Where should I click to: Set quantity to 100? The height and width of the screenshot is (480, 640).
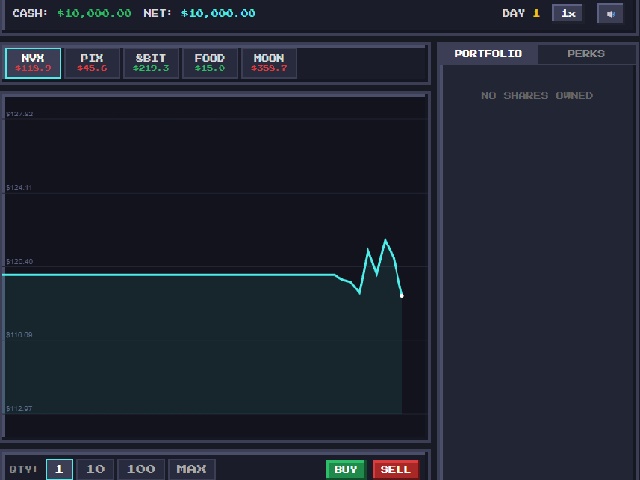click(141, 469)
